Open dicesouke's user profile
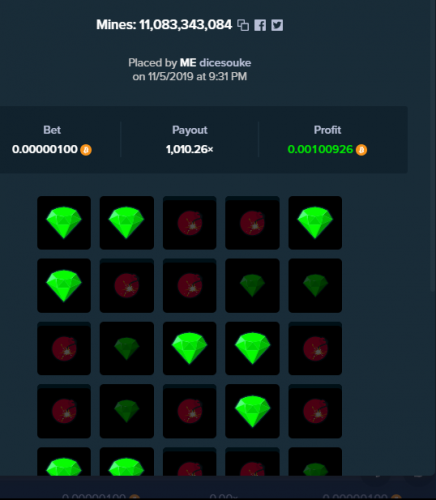The width and height of the screenshot is (436, 500). (225, 63)
